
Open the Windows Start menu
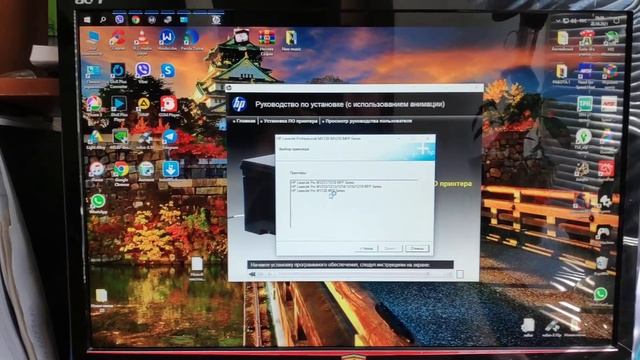pyautogui.click(x=87, y=20)
